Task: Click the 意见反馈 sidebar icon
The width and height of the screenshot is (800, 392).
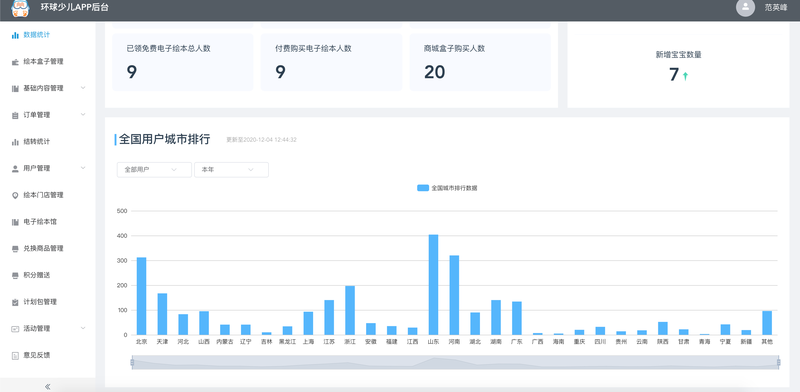Action: [x=15, y=355]
